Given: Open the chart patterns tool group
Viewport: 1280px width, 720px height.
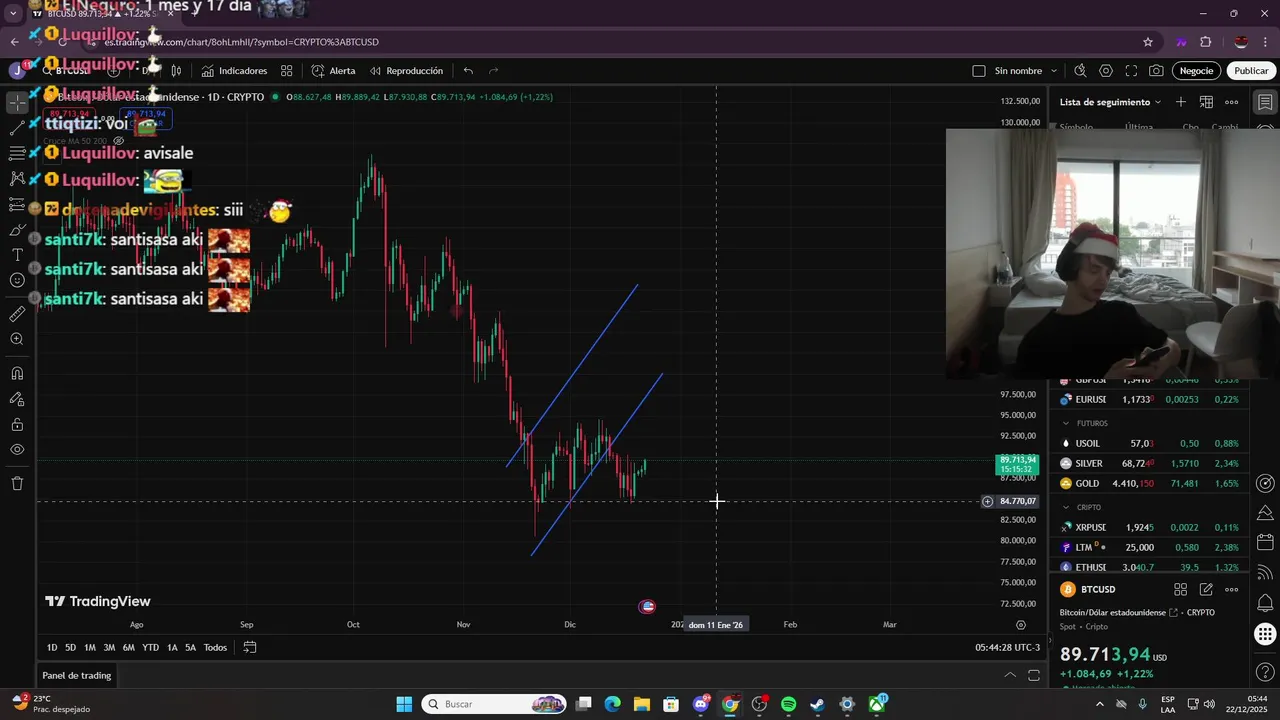Looking at the screenshot, I should point(17,178).
